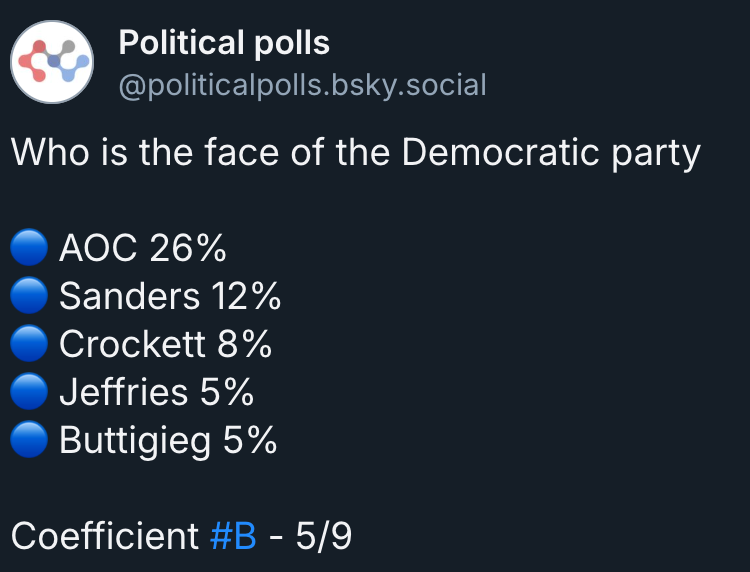The image size is (750, 572).
Task: Click the blue circle beside Jeffries
Action: coord(29,391)
